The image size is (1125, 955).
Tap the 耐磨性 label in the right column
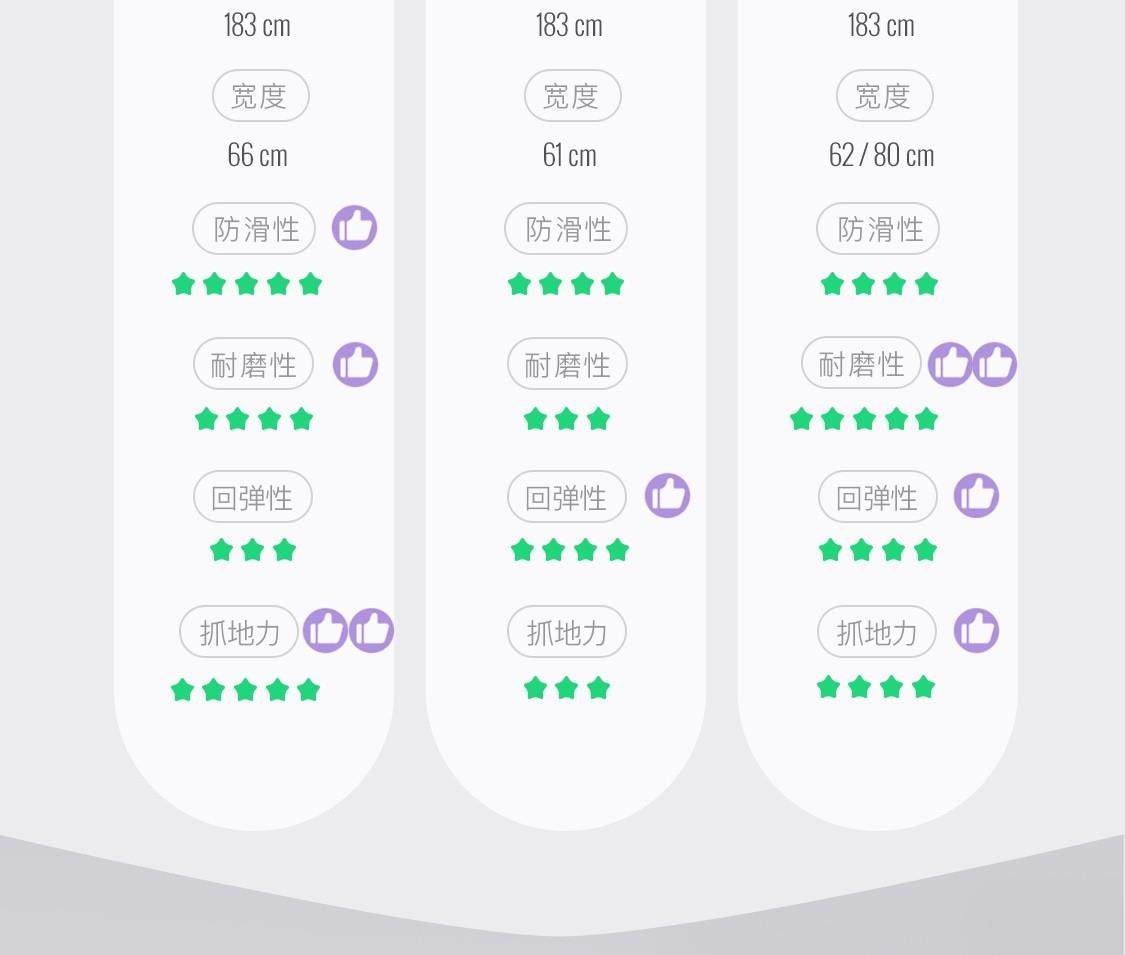point(861,363)
